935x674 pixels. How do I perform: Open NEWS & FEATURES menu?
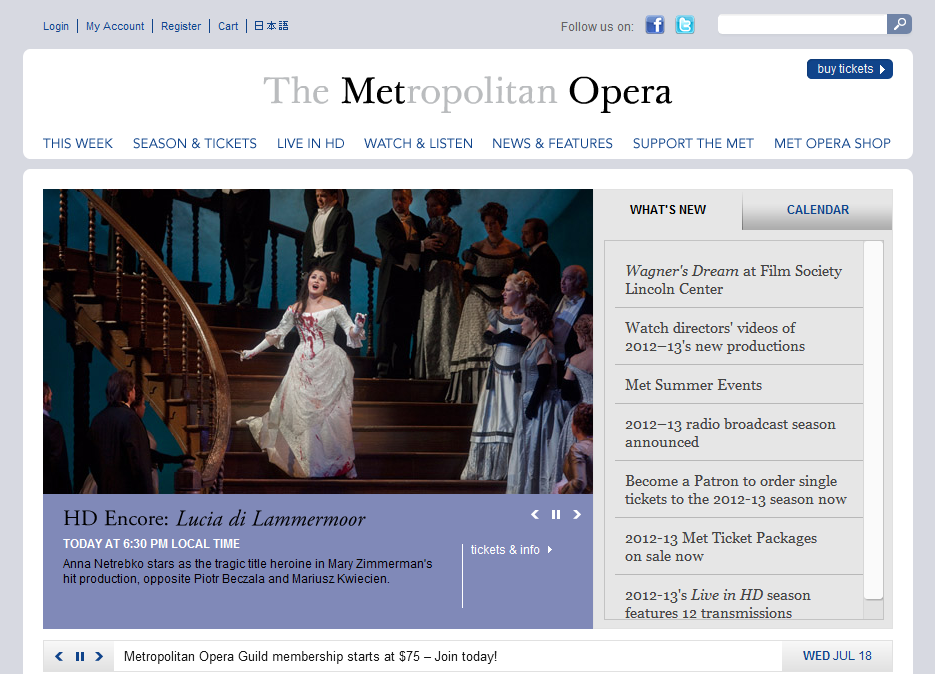[552, 143]
